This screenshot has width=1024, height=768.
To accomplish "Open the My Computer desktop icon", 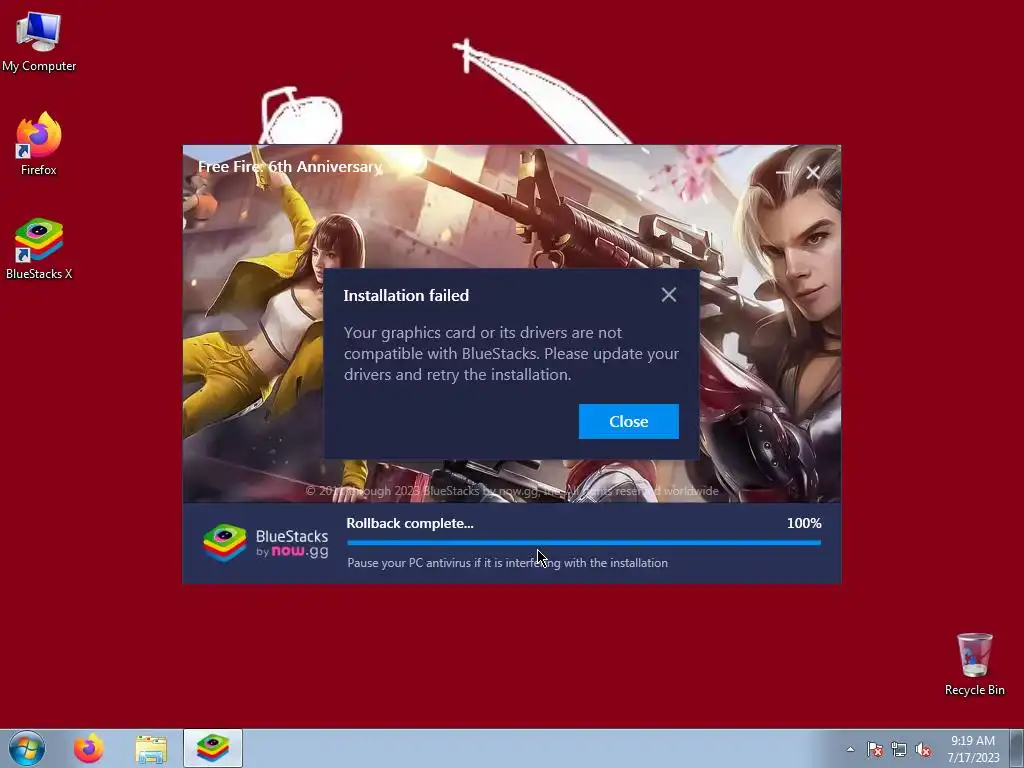I will [39, 42].
